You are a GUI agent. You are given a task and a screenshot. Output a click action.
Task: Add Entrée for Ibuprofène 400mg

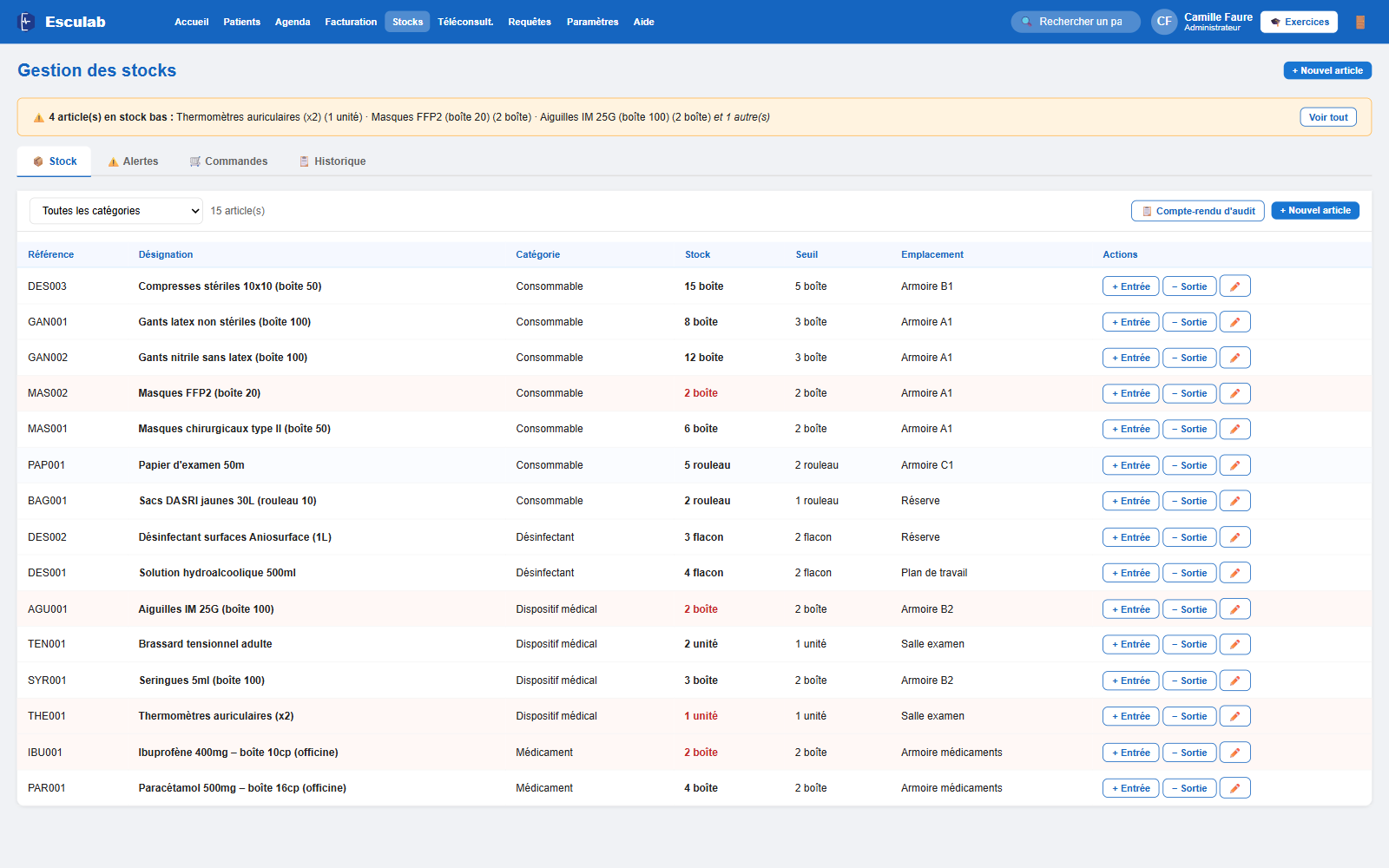[x=1130, y=753]
